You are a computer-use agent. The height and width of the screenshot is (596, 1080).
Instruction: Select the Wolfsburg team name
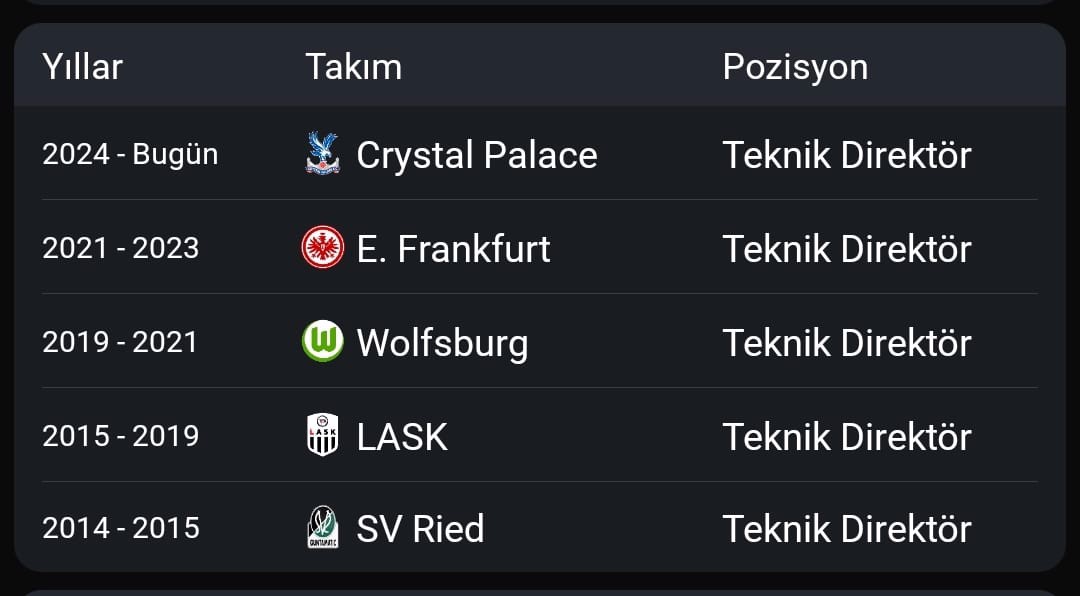click(442, 342)
